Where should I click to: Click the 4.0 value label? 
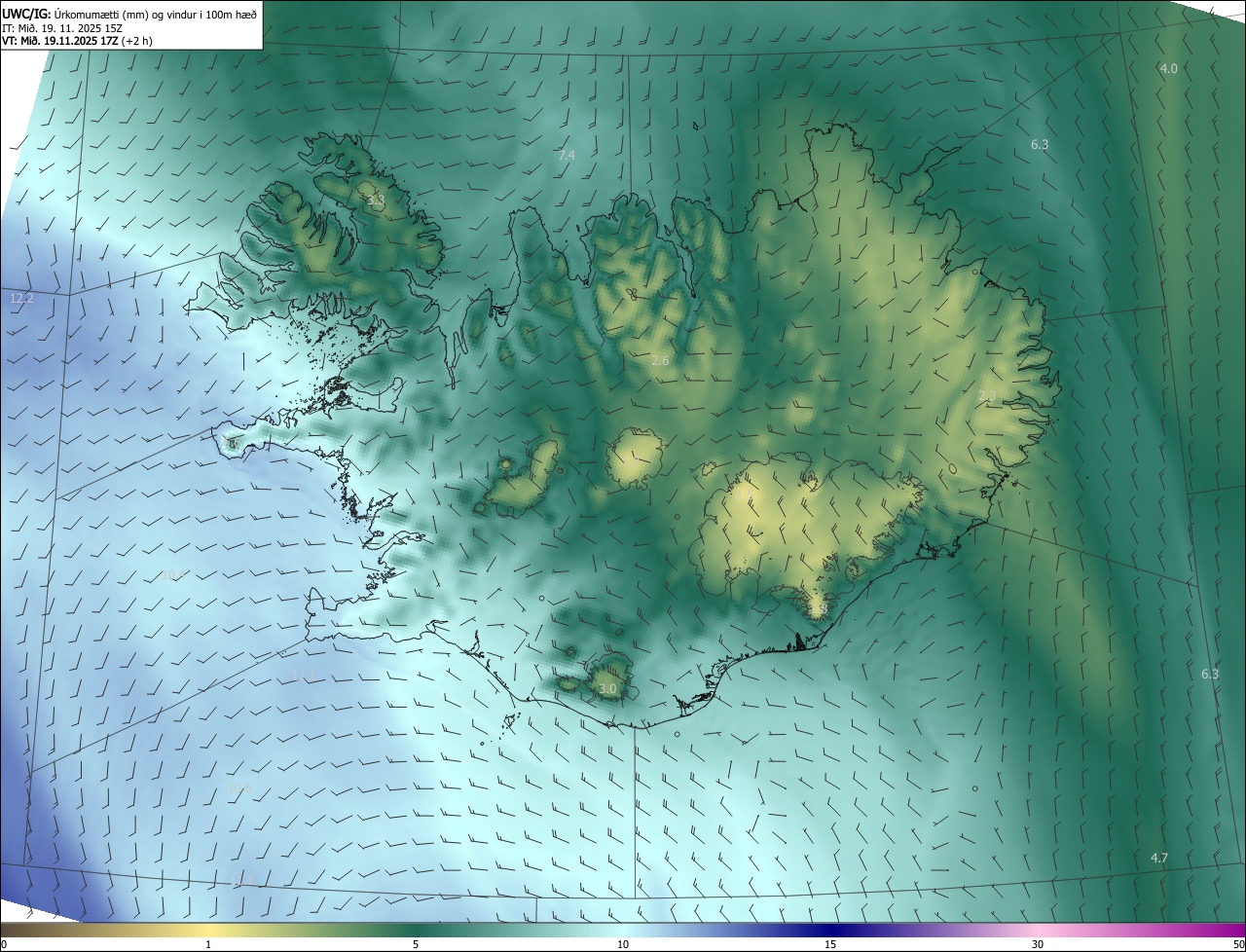pos(1169,68)
